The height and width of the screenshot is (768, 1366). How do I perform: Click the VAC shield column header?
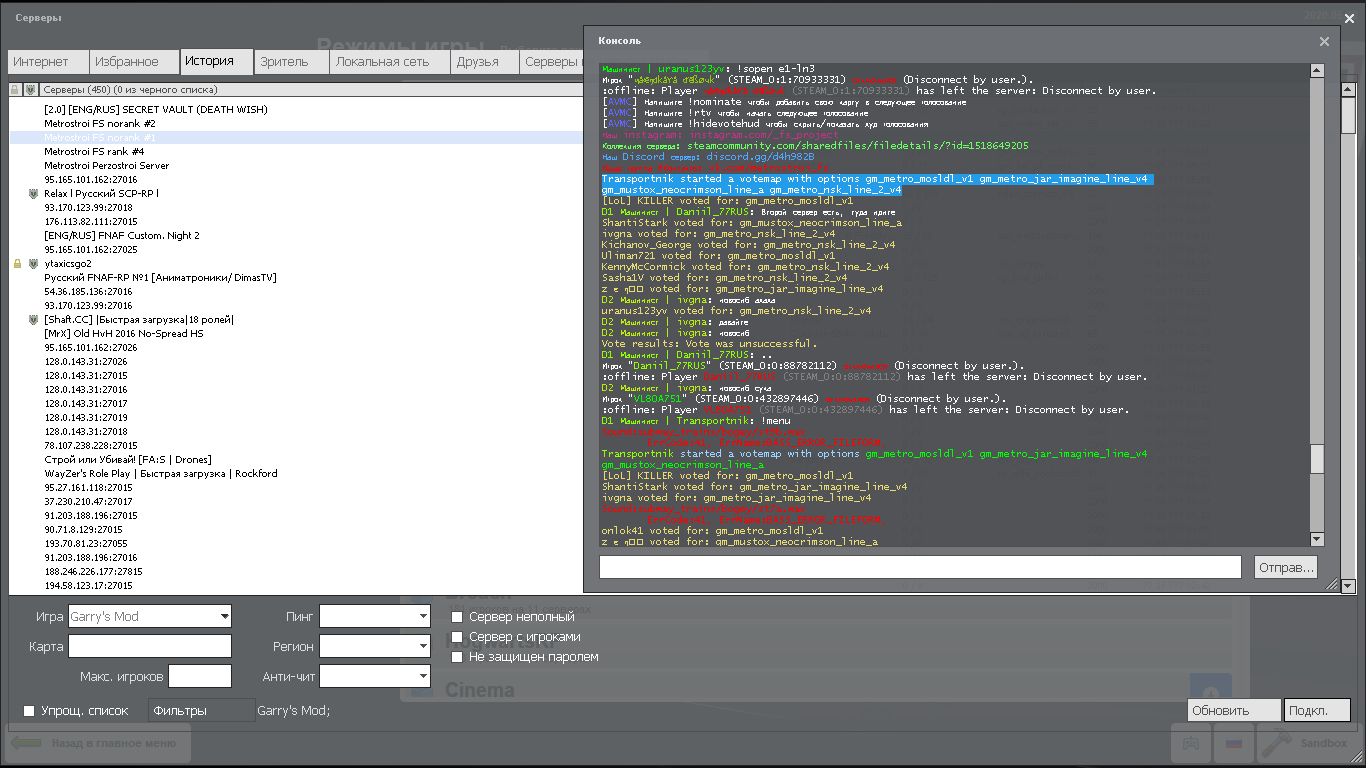click(31, 90)
